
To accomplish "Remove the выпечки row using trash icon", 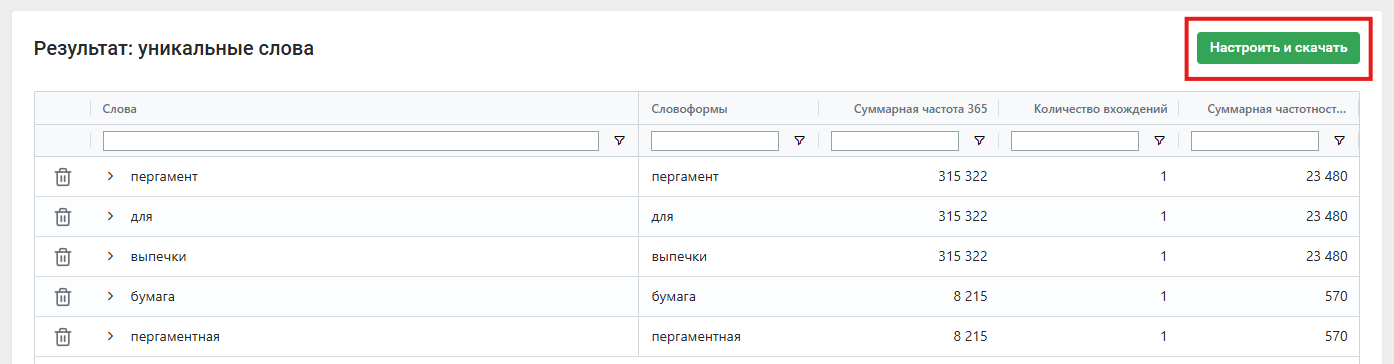I will 62,257.
